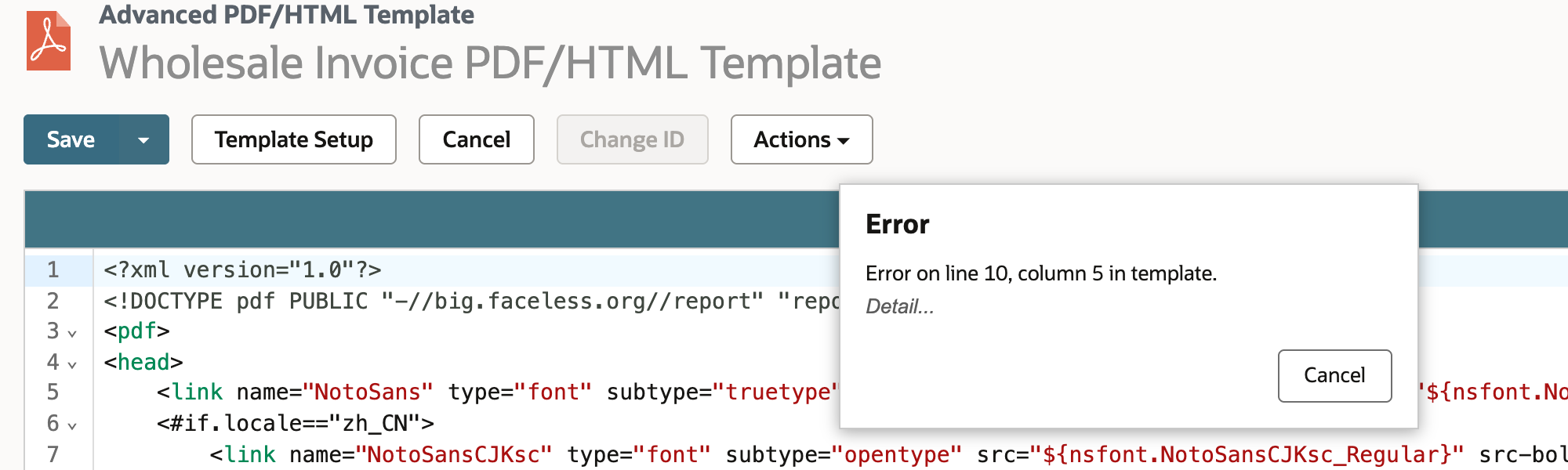Expand the Actions menu
Viewport: 1568px width, 470px height.
coord(801,139)
